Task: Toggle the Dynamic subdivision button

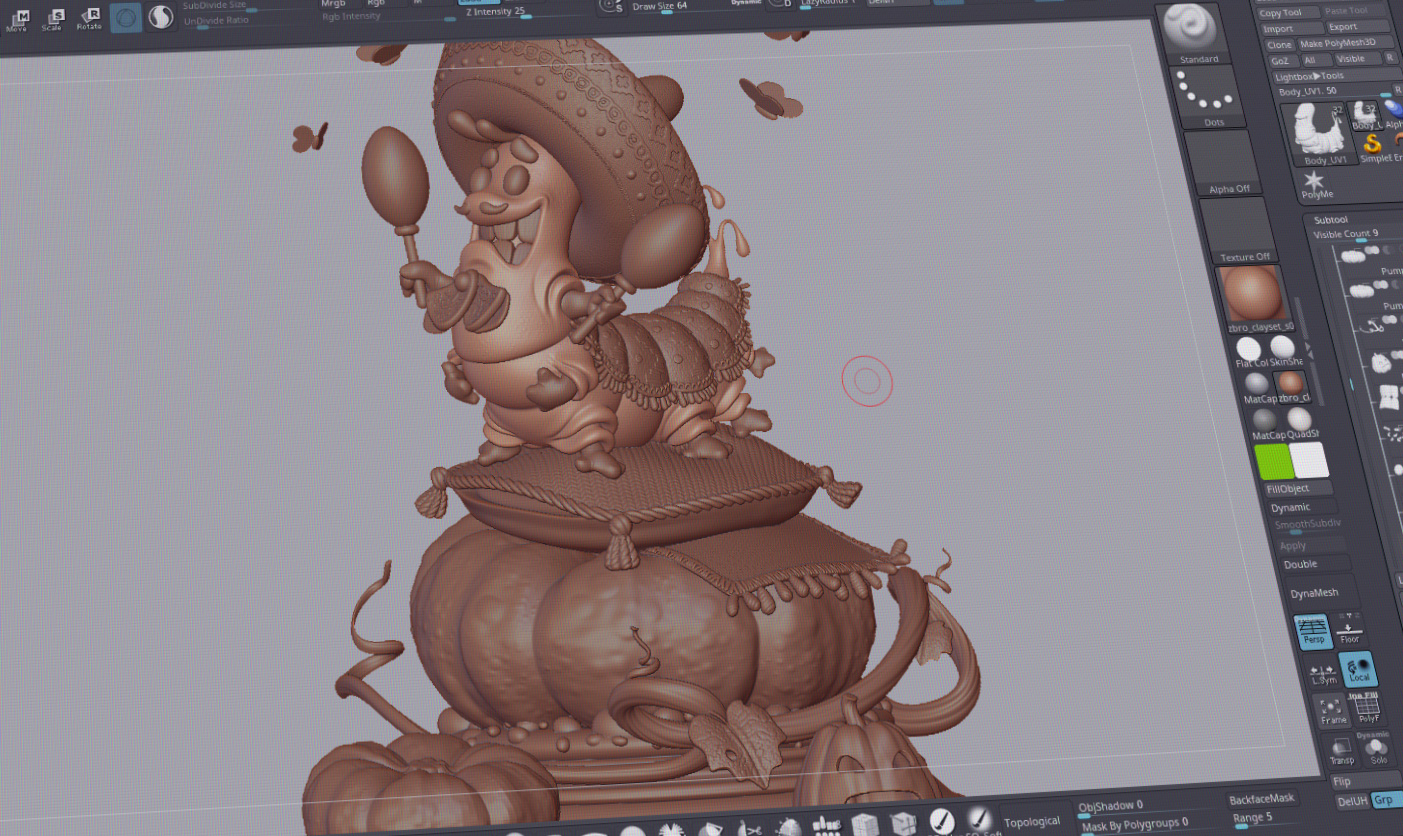Action: coord(1304,508)
